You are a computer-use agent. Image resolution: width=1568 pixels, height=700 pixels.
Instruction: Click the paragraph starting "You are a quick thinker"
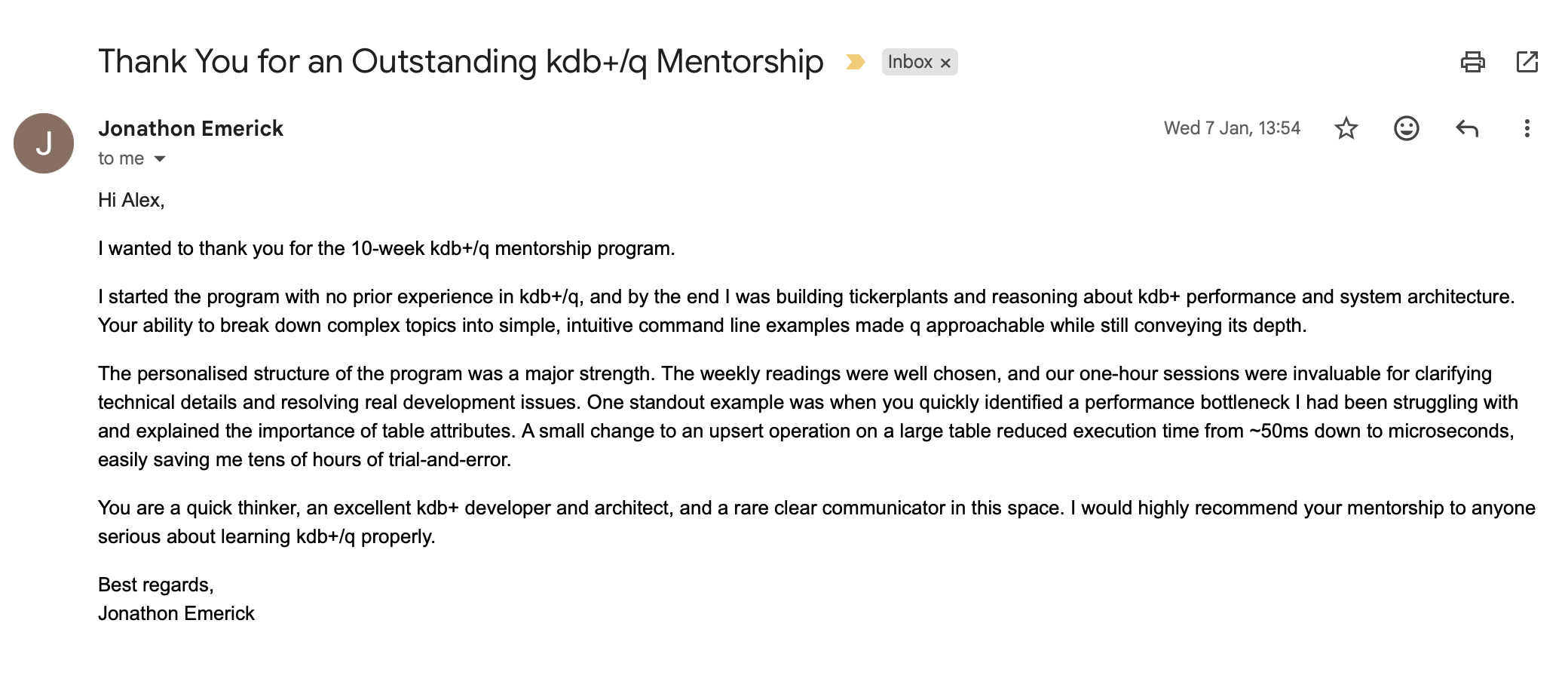816,522
